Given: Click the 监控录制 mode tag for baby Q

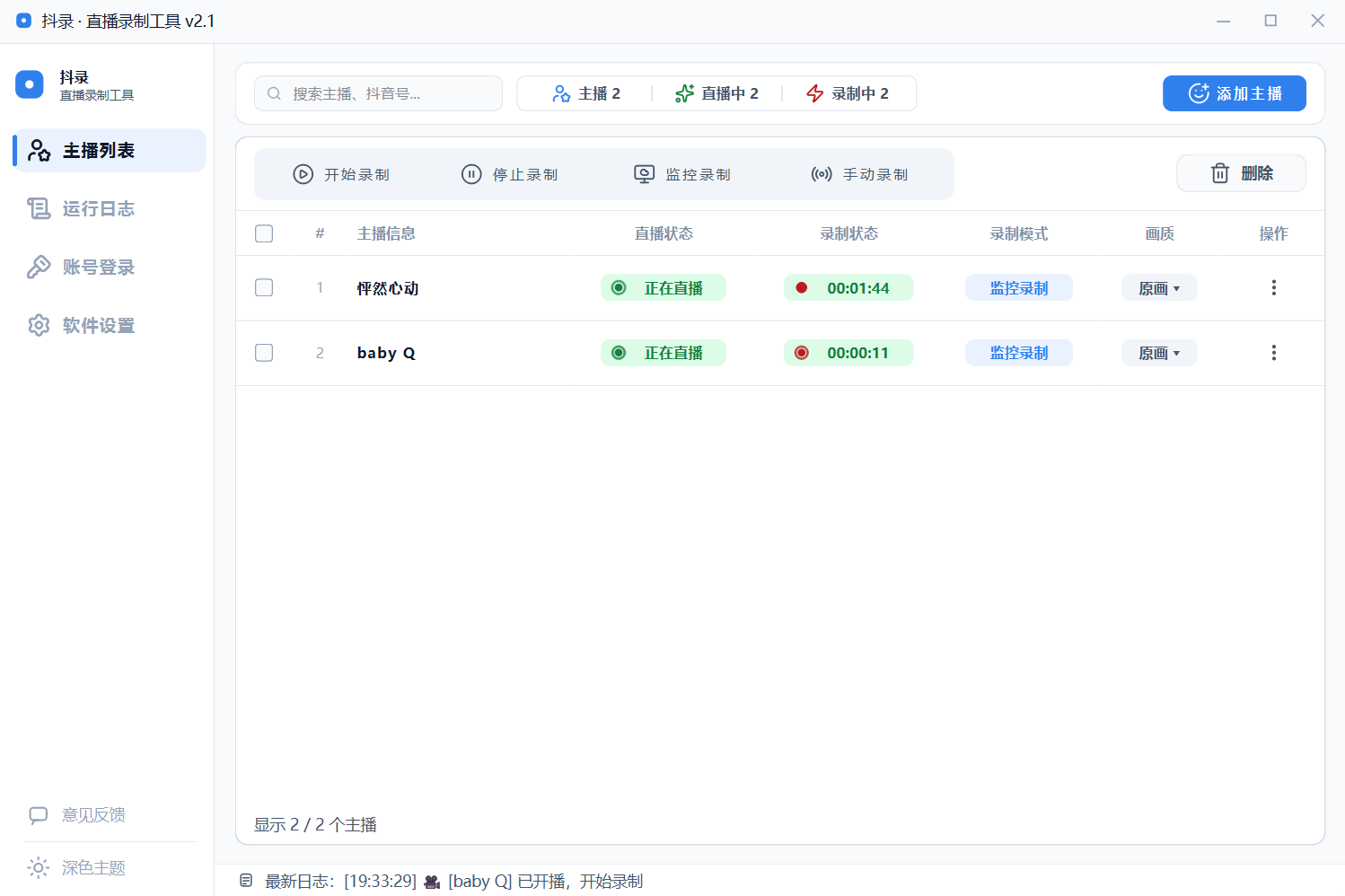Looking at the screenshot, I should click(x=1019, y=353).
